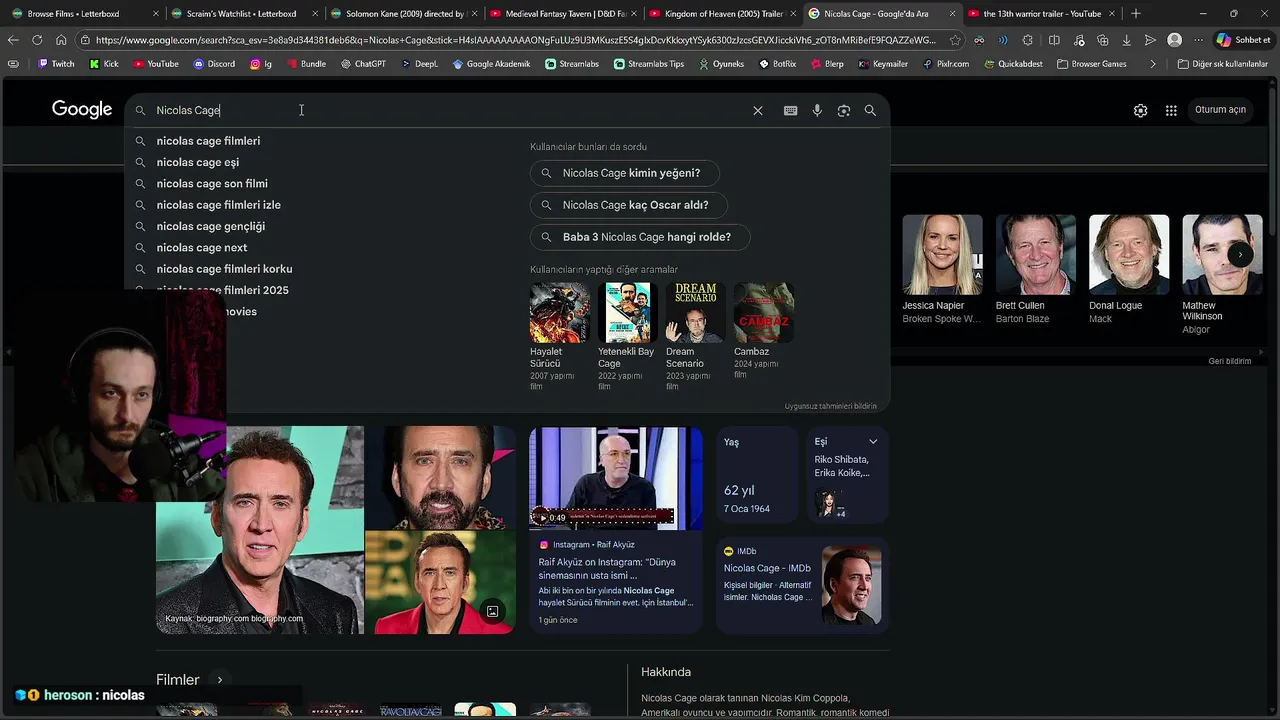Image resolution: width=1280 pixels, height=720 pixels.
Task: Open Google Lens image search
Action: pyautogui.click(x=844, y=111)
